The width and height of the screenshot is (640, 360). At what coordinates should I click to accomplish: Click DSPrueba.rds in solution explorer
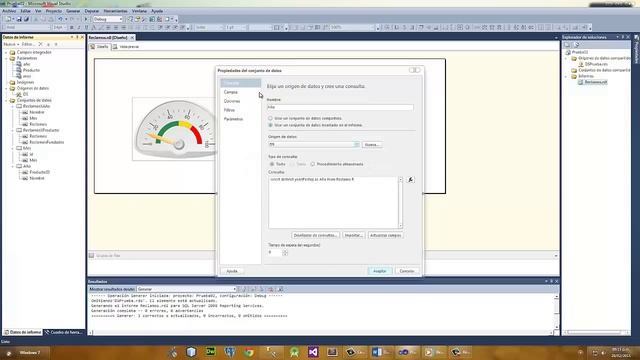596,64
